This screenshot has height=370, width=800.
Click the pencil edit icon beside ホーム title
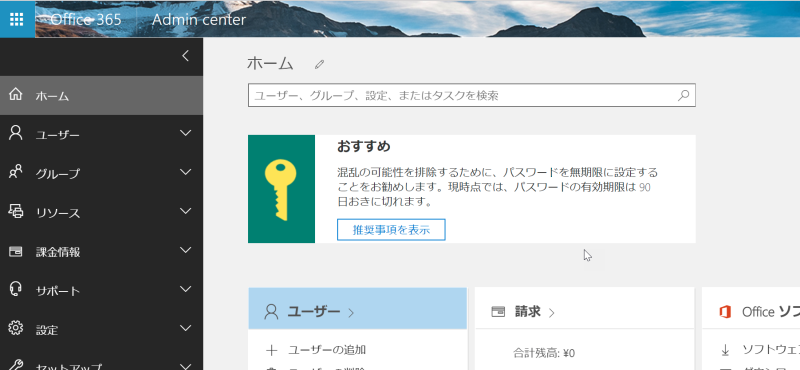[319, 64]
